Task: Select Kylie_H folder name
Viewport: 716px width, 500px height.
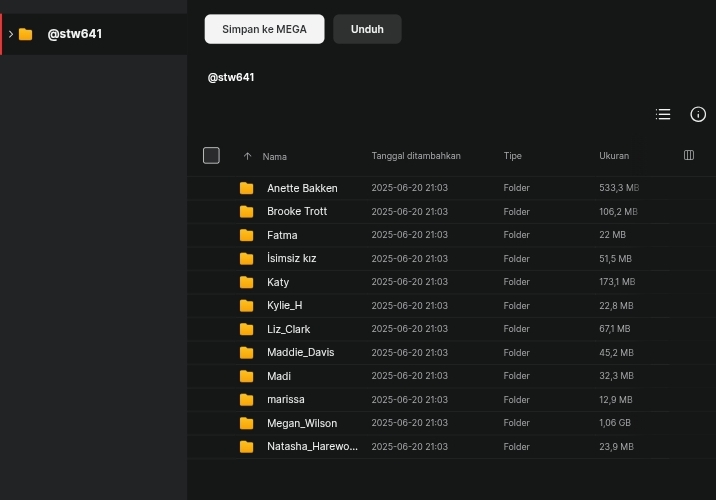Action: (284, 305)
